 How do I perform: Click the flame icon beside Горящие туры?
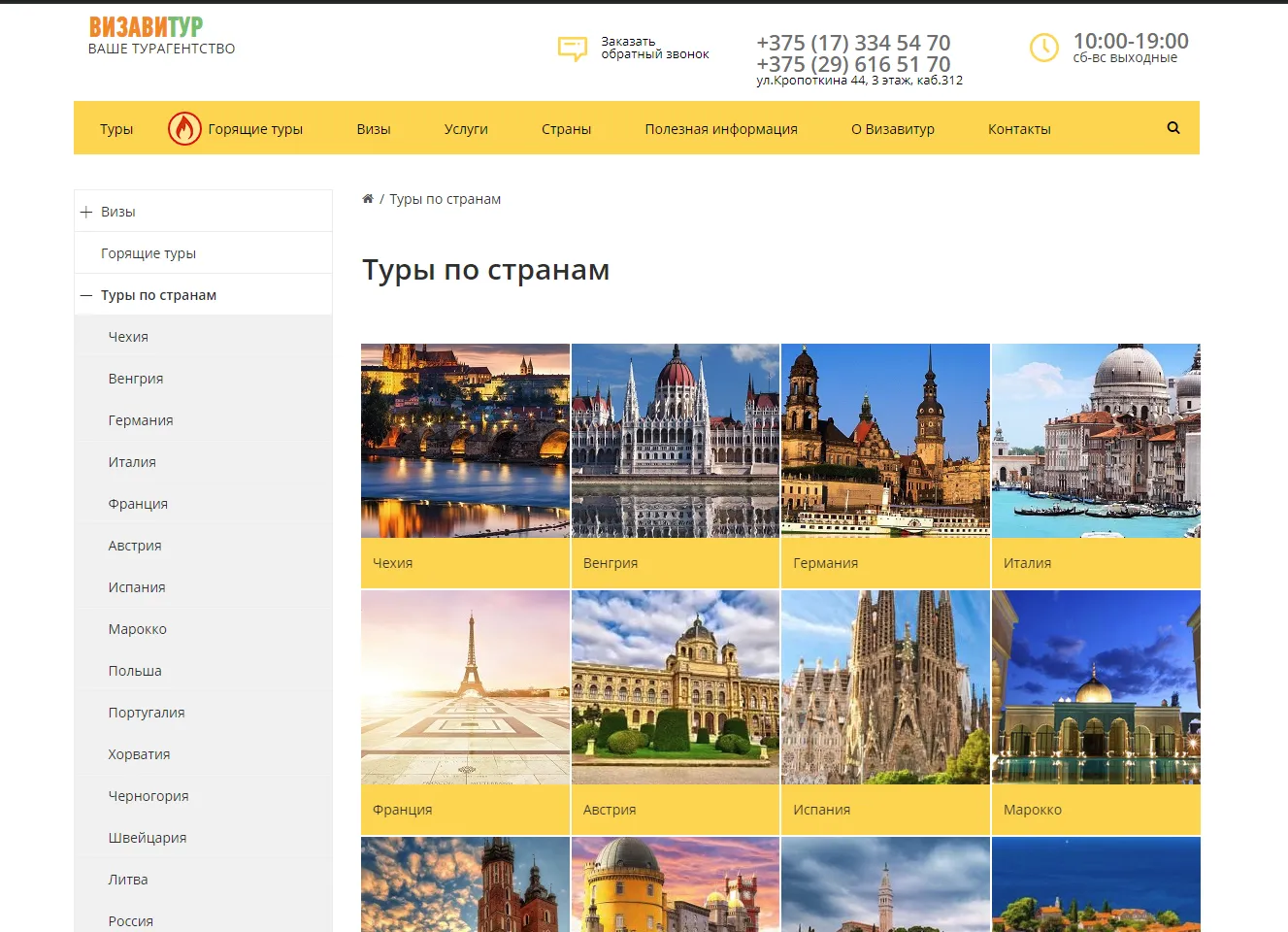tap(184, 128)
